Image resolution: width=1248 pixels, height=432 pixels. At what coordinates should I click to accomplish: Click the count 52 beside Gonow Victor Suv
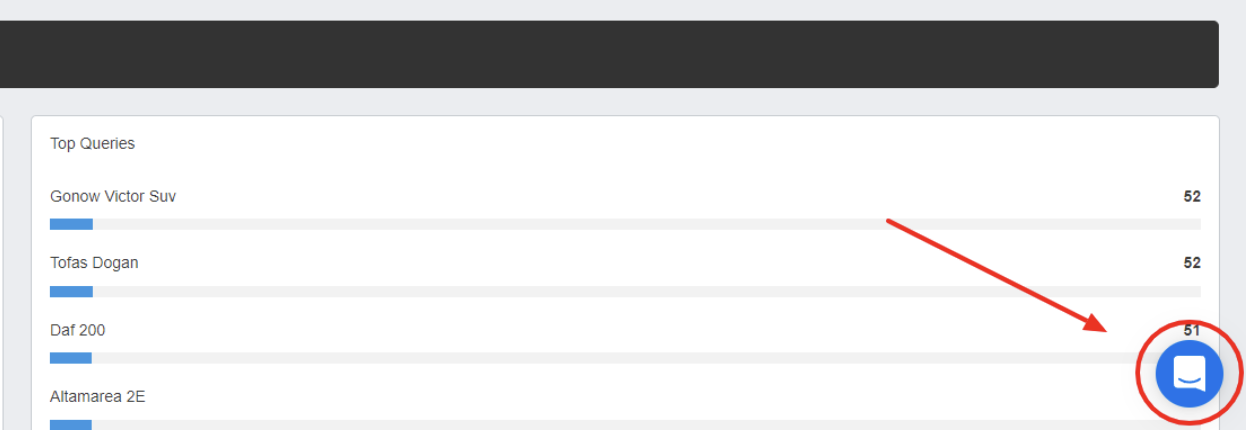click(1192, 197)
